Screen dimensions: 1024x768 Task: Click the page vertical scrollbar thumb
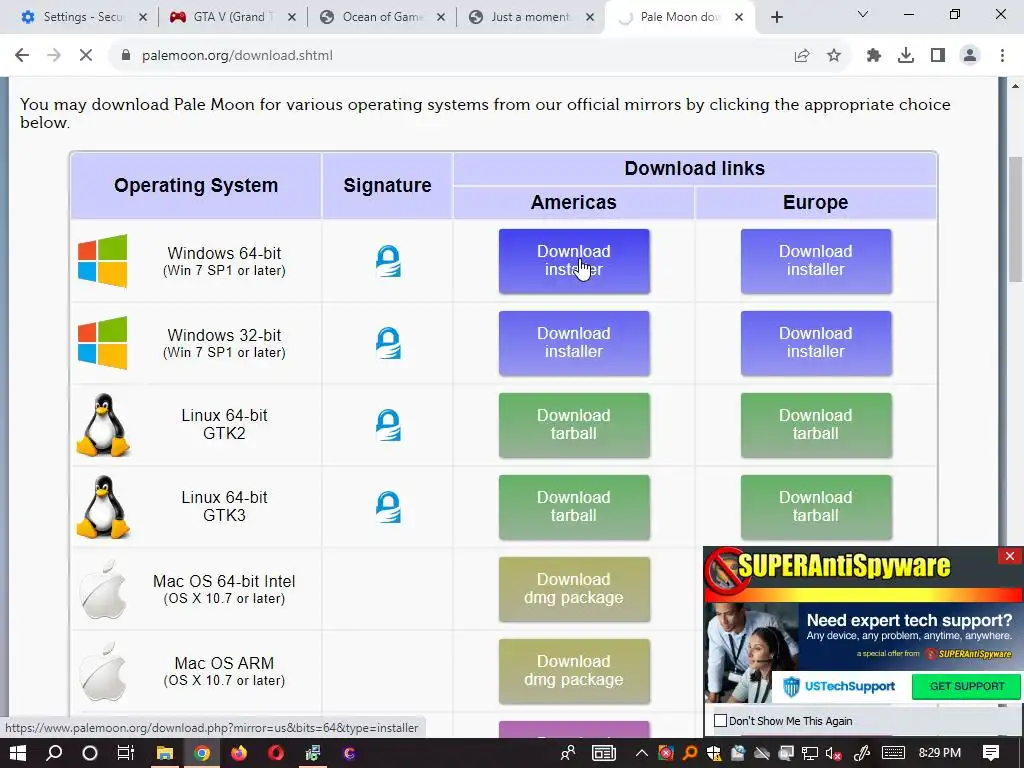1015,219
